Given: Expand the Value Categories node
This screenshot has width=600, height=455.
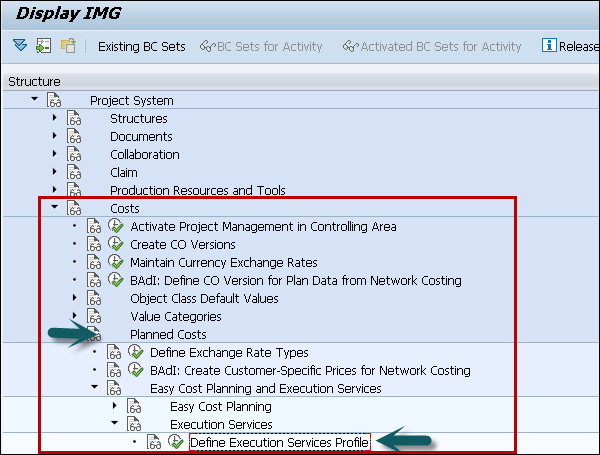Looking at the screenshot, I should [x=75, y=316].
